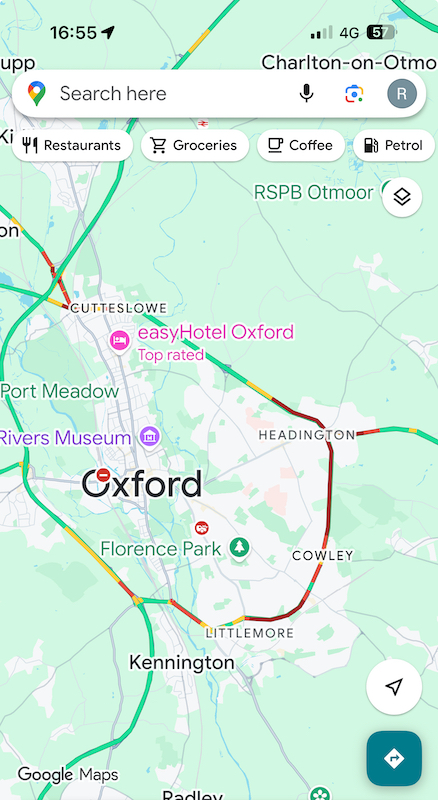Image resolution: width=438 pixels, height=800 pixels.
Task: Start directions with the teal navigation button
Action: tap(394, 759)
